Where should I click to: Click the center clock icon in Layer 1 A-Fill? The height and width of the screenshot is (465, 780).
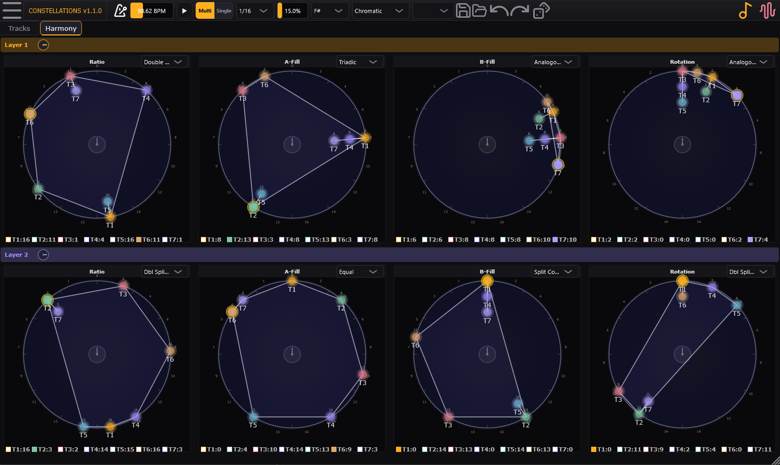292,144
